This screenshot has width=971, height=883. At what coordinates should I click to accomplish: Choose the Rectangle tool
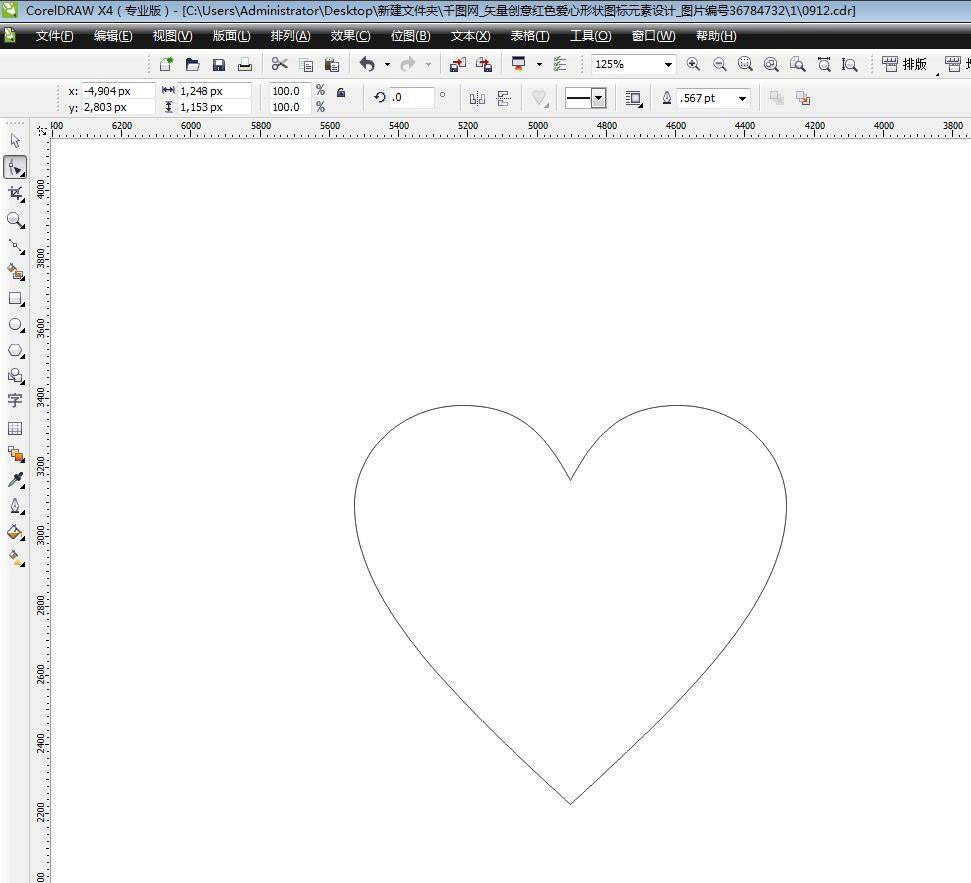15,299
